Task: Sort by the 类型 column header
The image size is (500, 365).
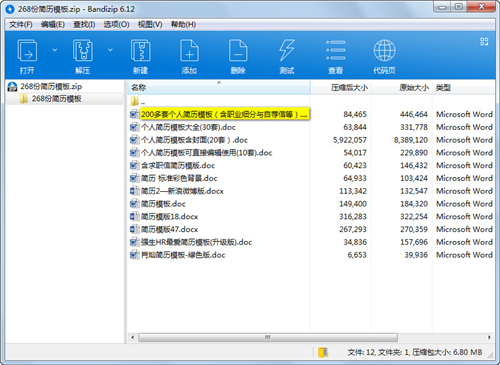Action: point(463,88)
